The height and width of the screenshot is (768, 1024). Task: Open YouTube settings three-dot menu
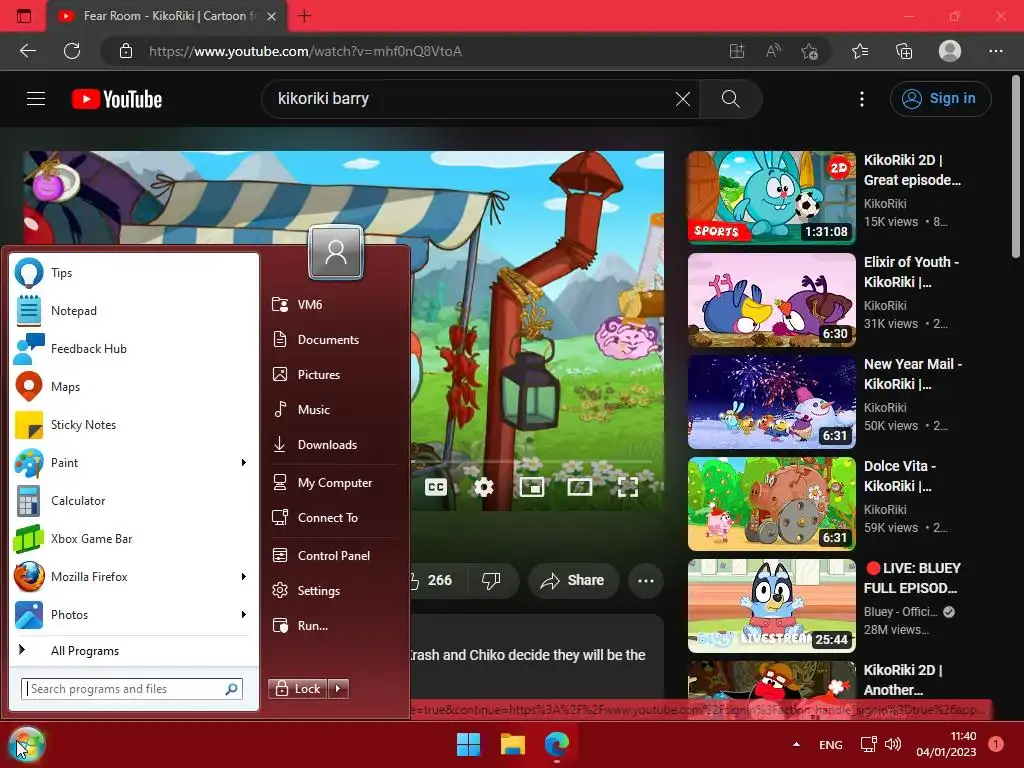pos(862,99)
